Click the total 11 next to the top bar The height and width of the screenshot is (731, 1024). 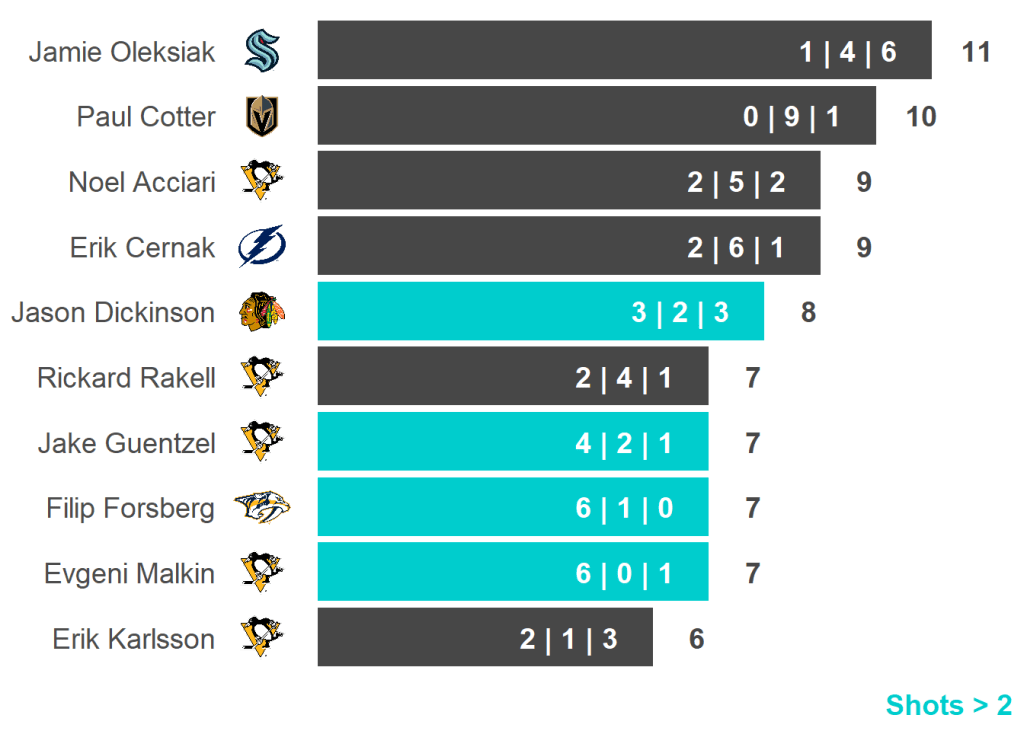point(975,52)
